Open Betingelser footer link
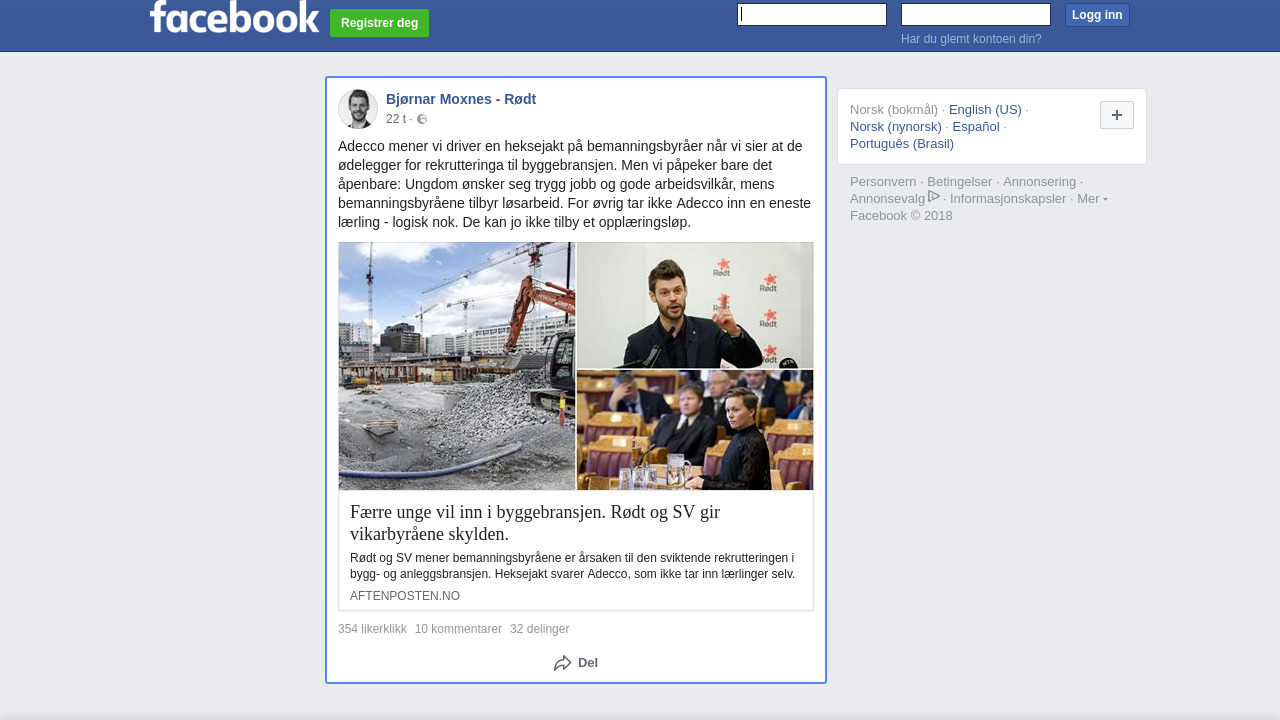Viewport: 1280px width, 720px height. click(960, 182)
